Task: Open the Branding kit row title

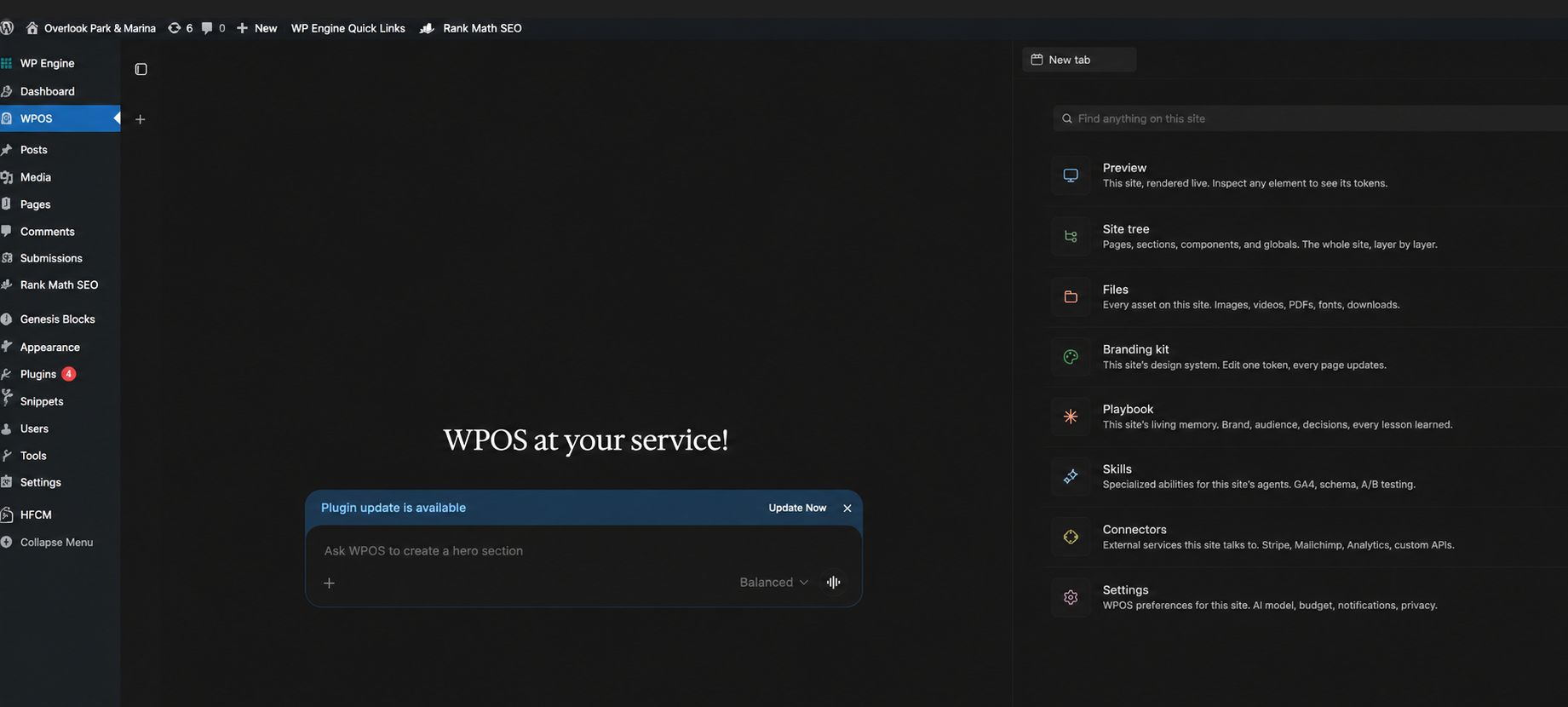Action: point(1135,349)
